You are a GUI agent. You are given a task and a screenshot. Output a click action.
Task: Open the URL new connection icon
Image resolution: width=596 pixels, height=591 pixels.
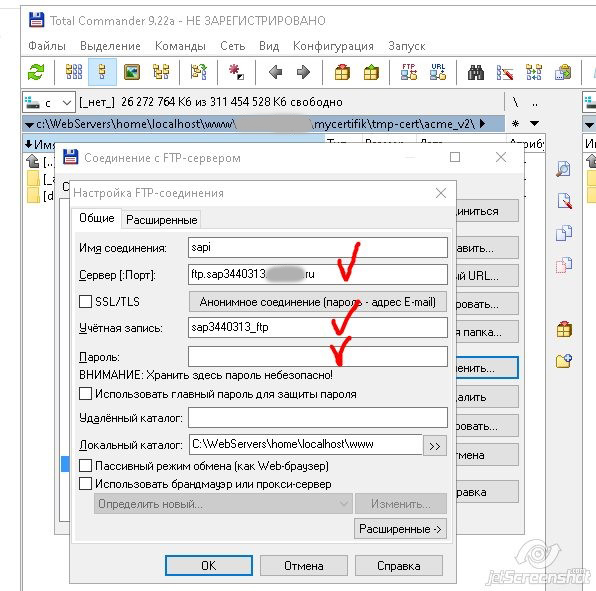coord(438,71)
